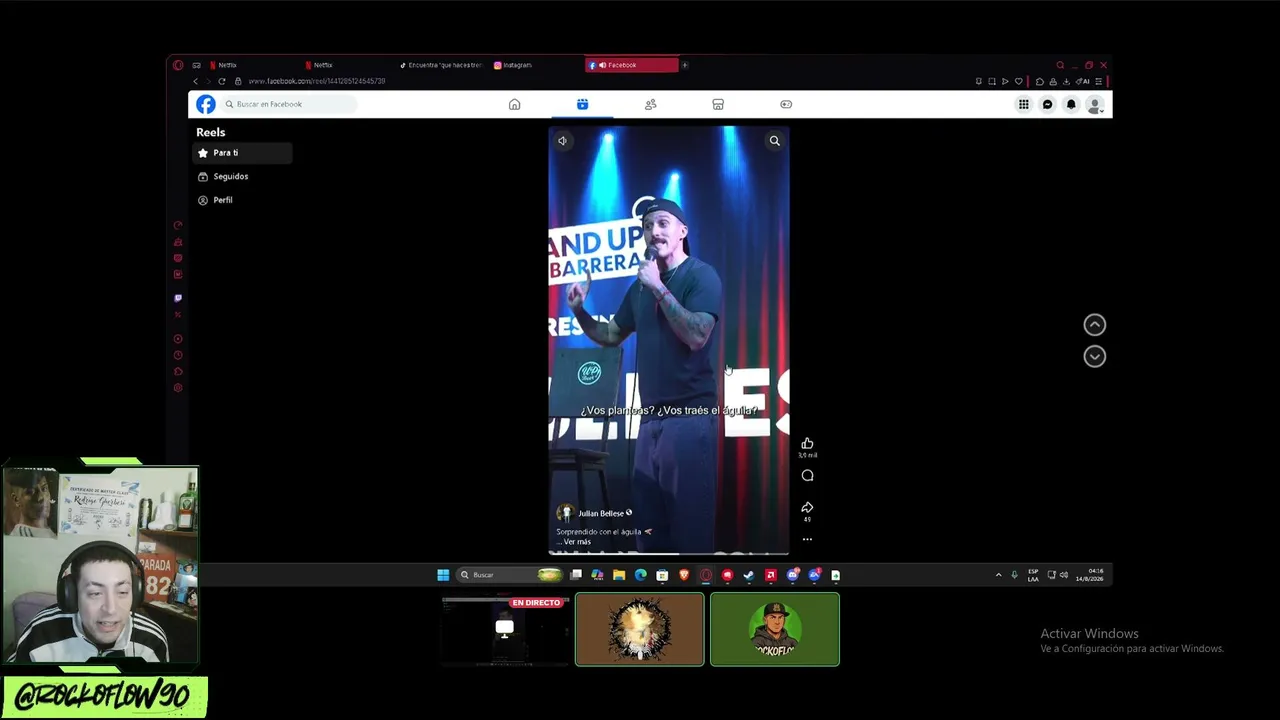The height and width of the screenshot is (720, 1280).
Task: Open comments on the reel
Action: tap(807, 476)
